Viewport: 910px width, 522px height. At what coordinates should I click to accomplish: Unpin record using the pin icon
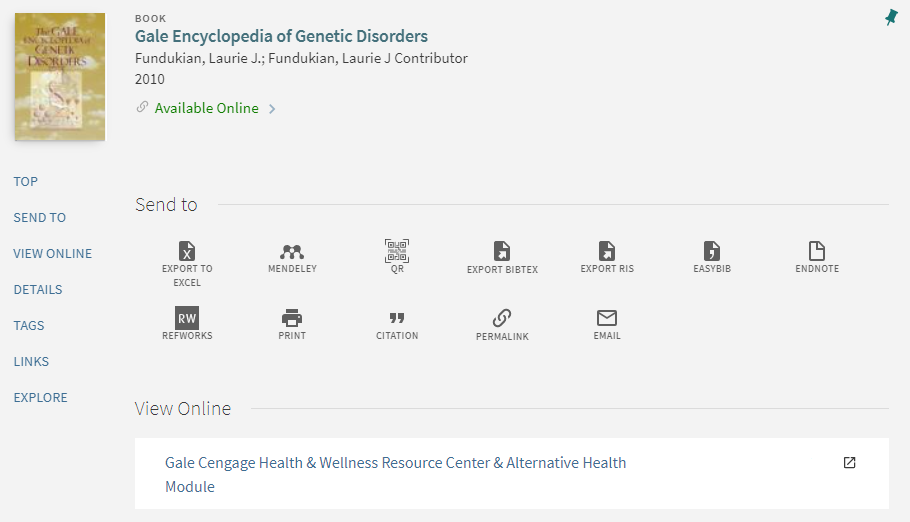[x=891, y=17]
